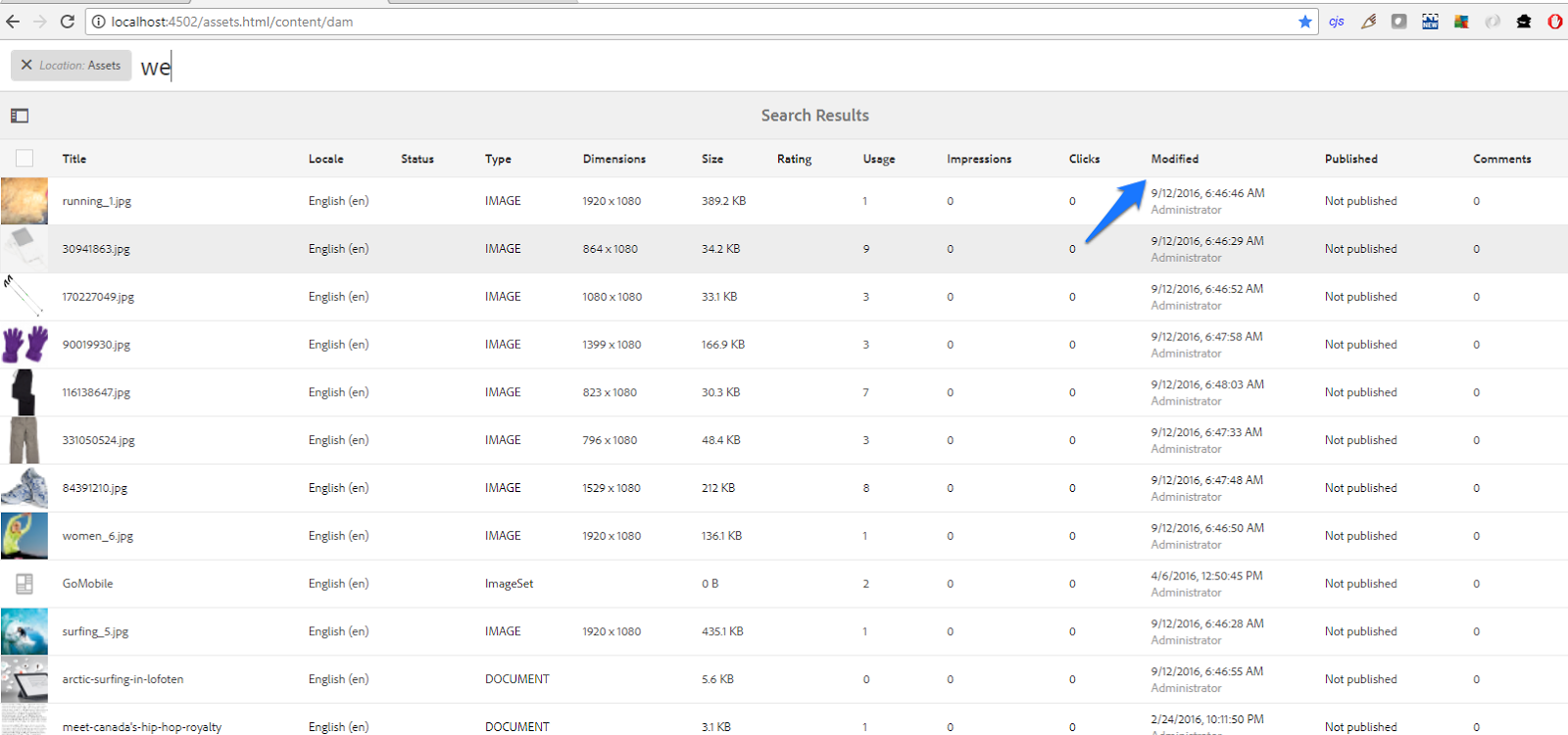Screen dimensions: 1568x735
Task: Open the women_6.jpg title
Action: click(98, 536)
